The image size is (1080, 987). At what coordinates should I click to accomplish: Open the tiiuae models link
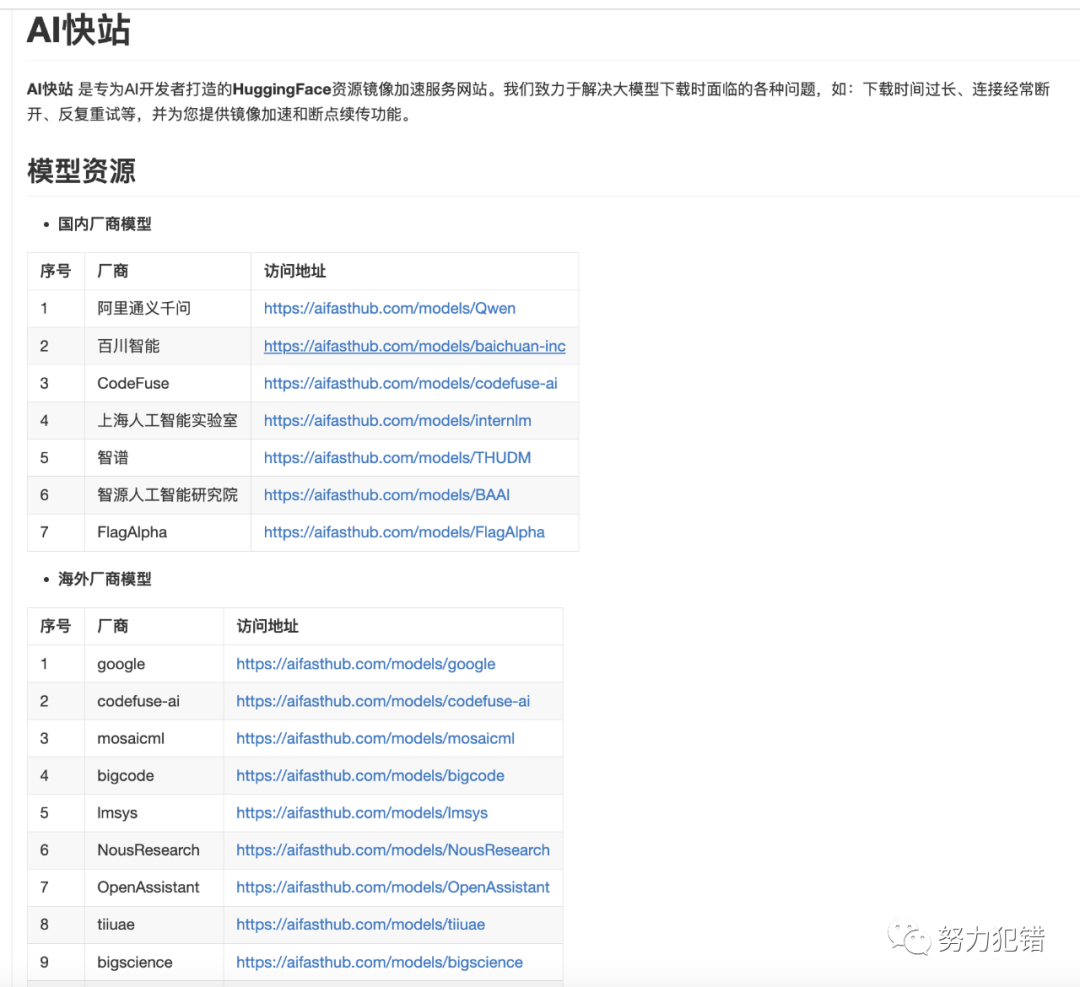tap(360, 924)
